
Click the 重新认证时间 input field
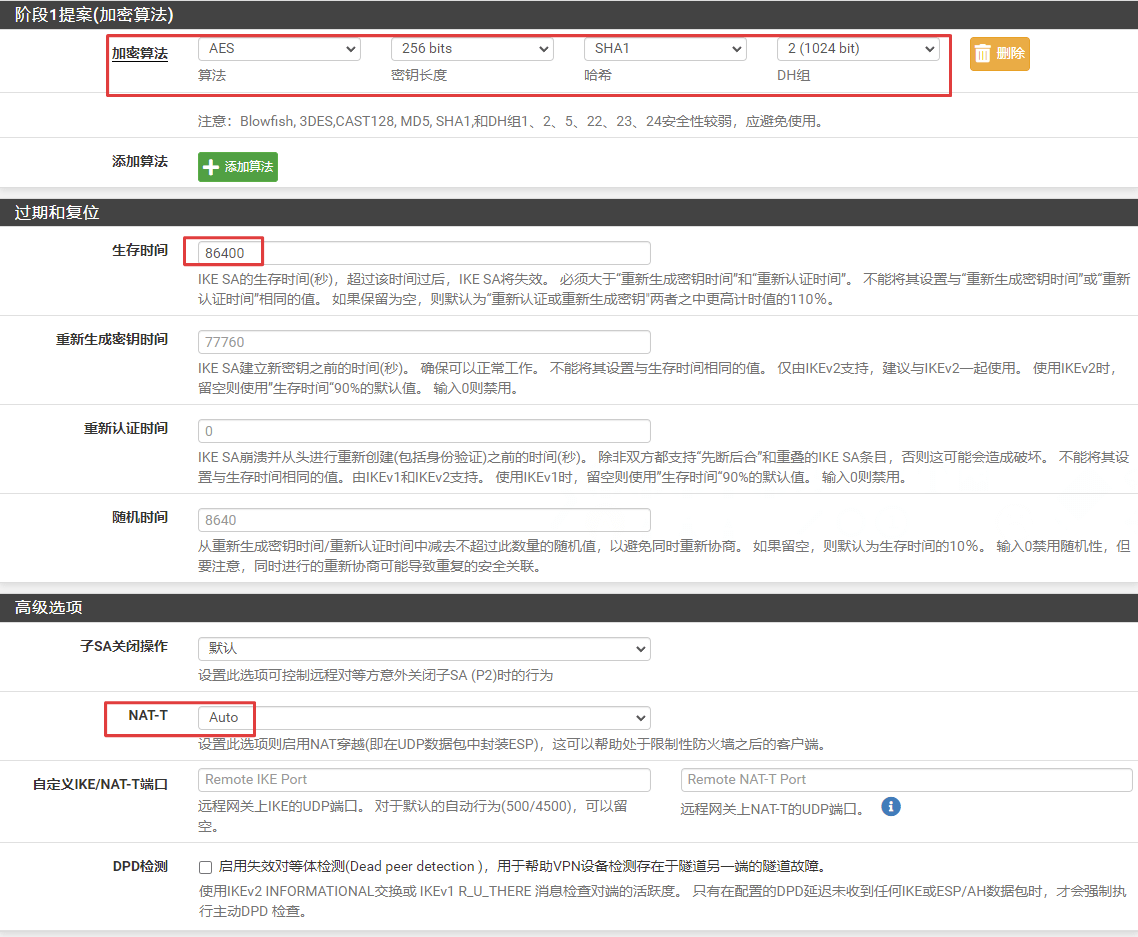424,431
